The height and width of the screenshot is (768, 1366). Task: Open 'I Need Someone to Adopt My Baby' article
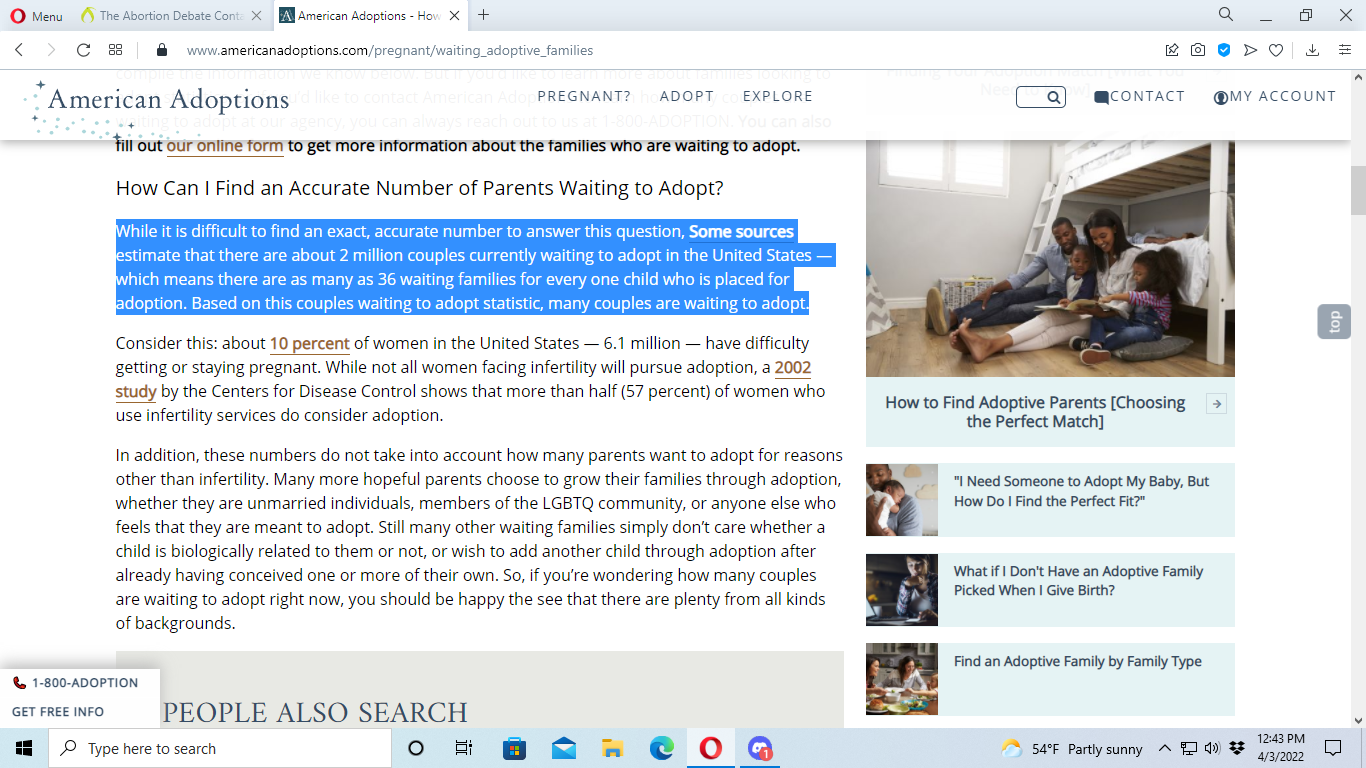1082,490
